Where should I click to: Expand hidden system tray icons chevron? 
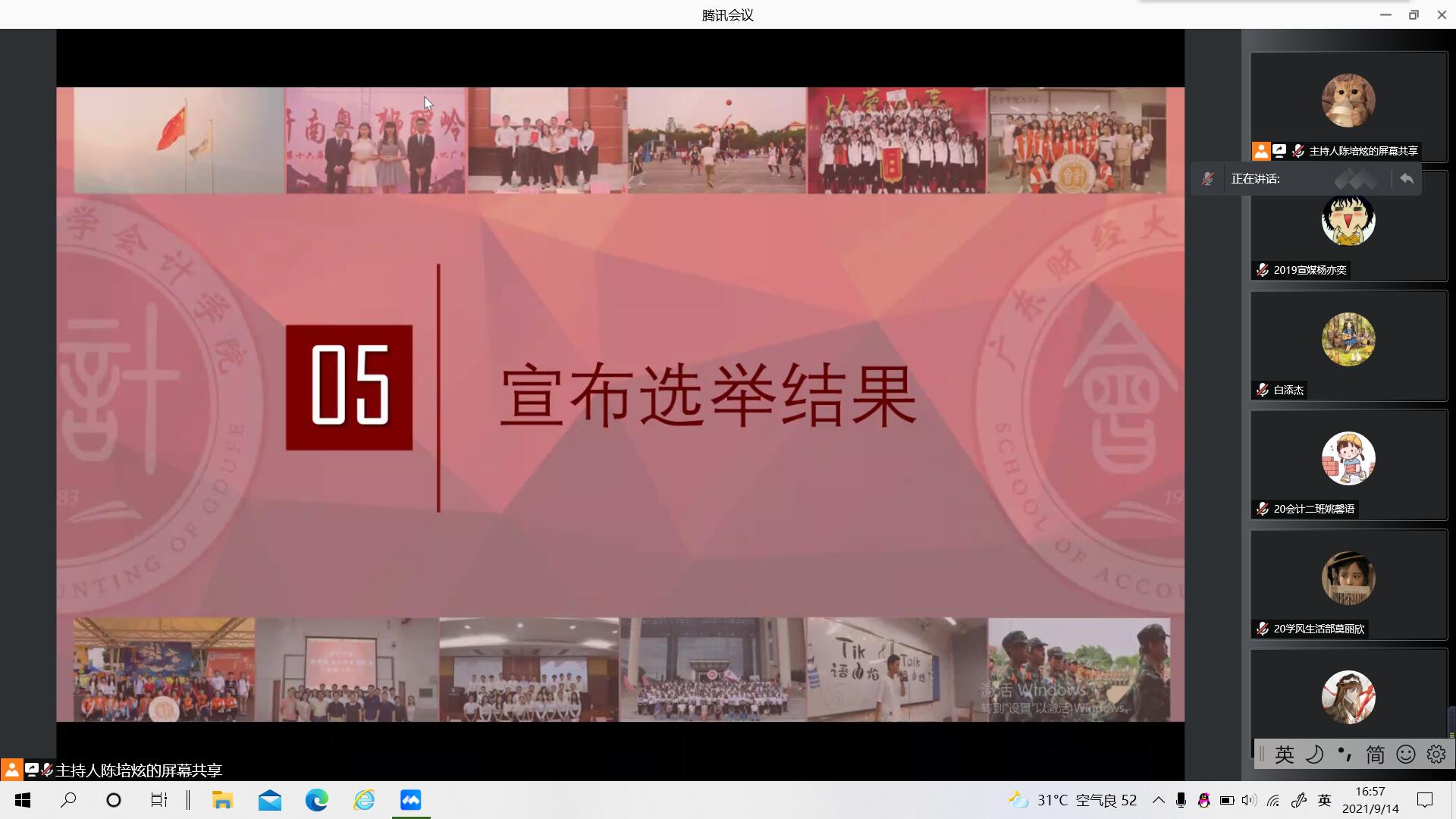coord(1158,800)
